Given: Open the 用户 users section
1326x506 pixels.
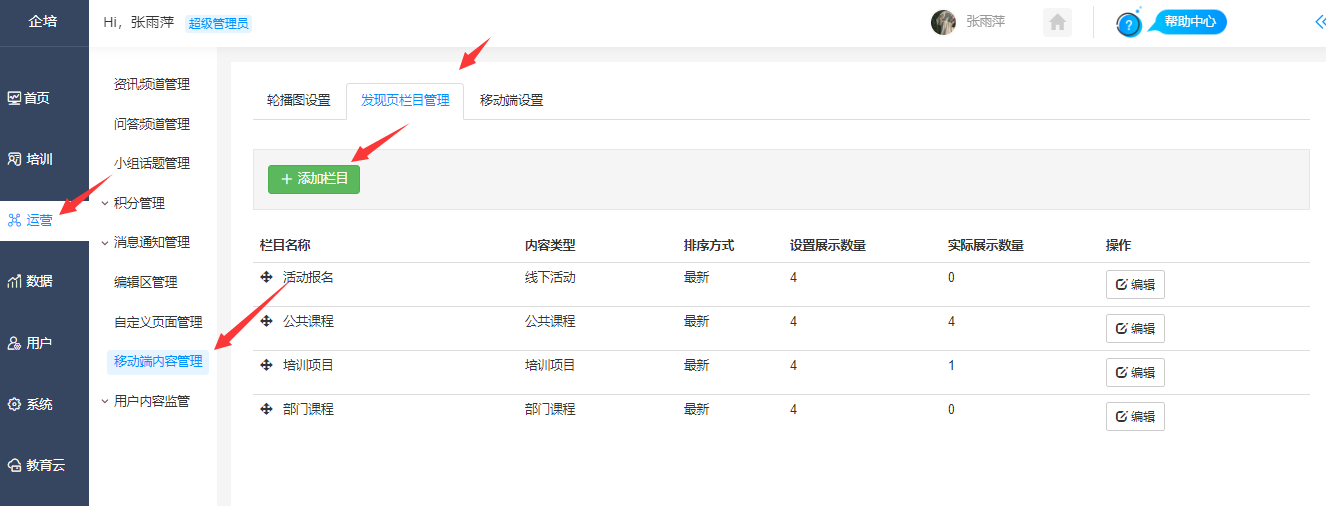Looking at the screenshot, I should click(30, 343).
